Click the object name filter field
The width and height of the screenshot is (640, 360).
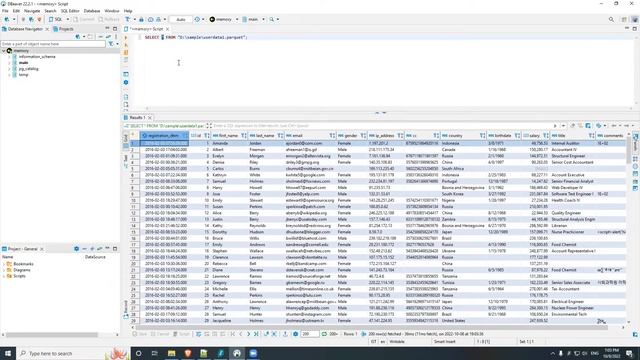point(53,44)
